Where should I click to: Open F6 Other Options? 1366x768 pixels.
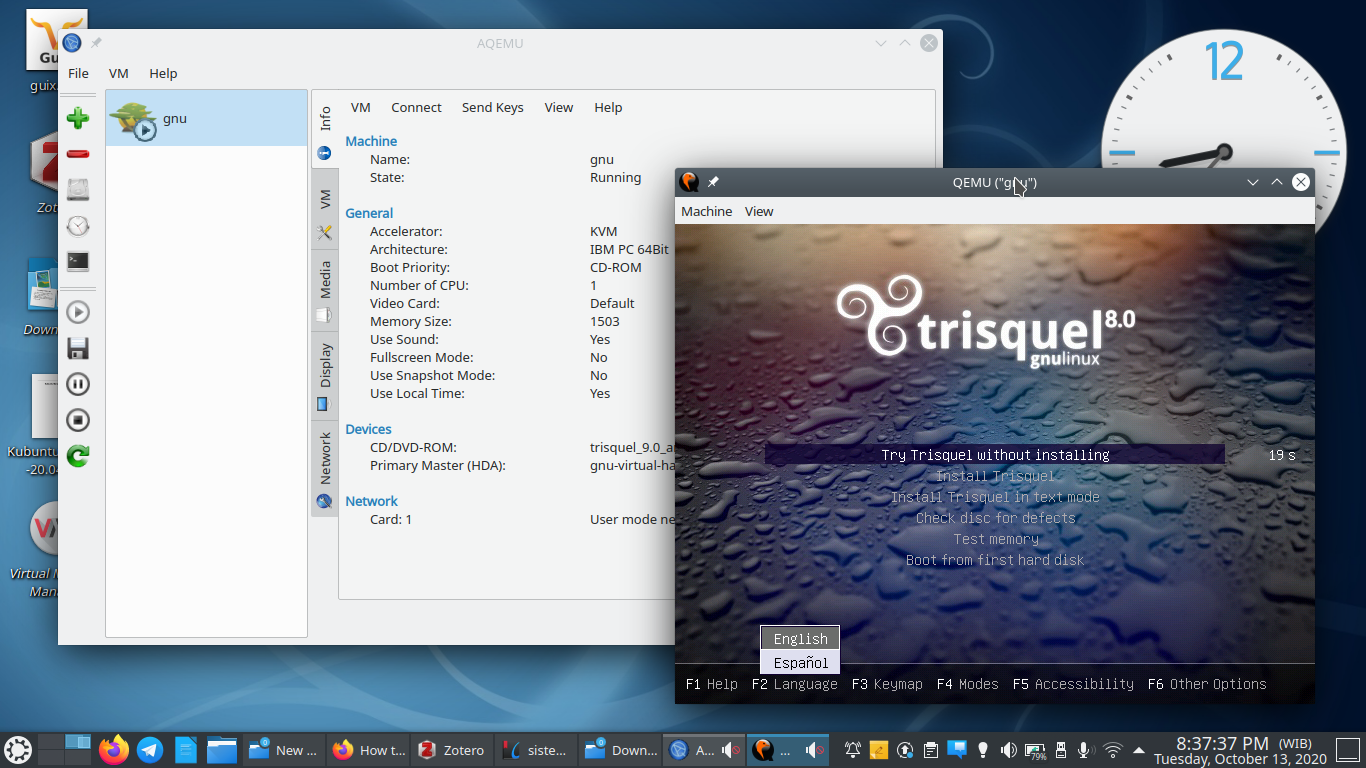[x=1207, y=684]
